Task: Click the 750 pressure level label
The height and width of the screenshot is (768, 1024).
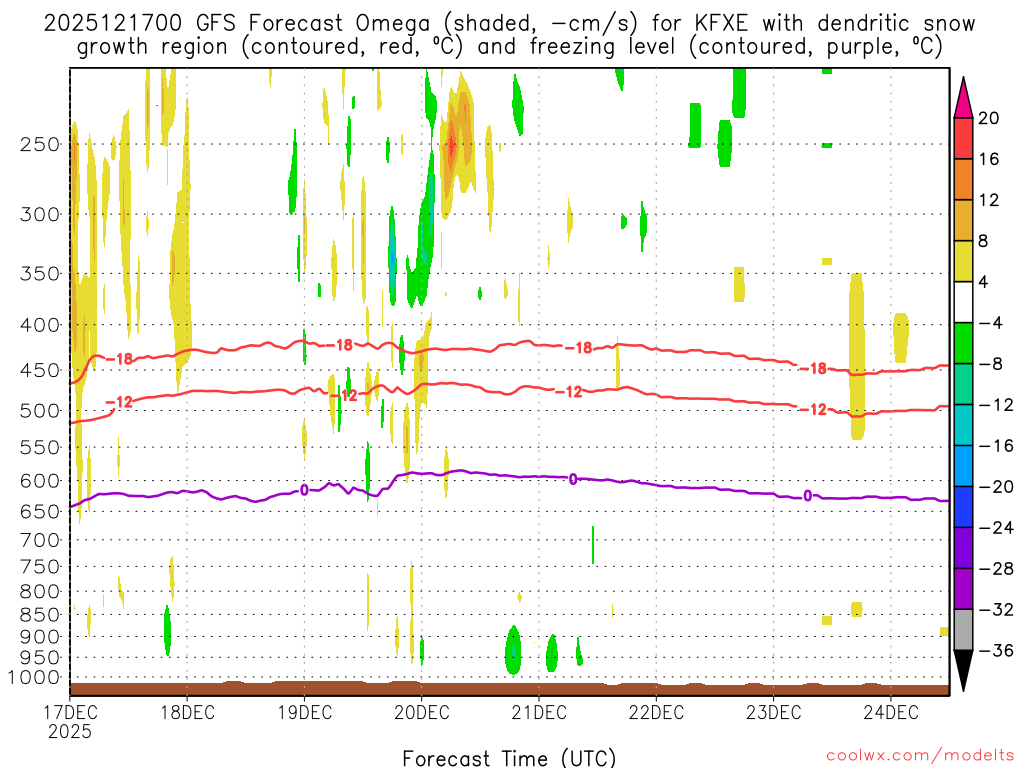Action: pos(40,567)
